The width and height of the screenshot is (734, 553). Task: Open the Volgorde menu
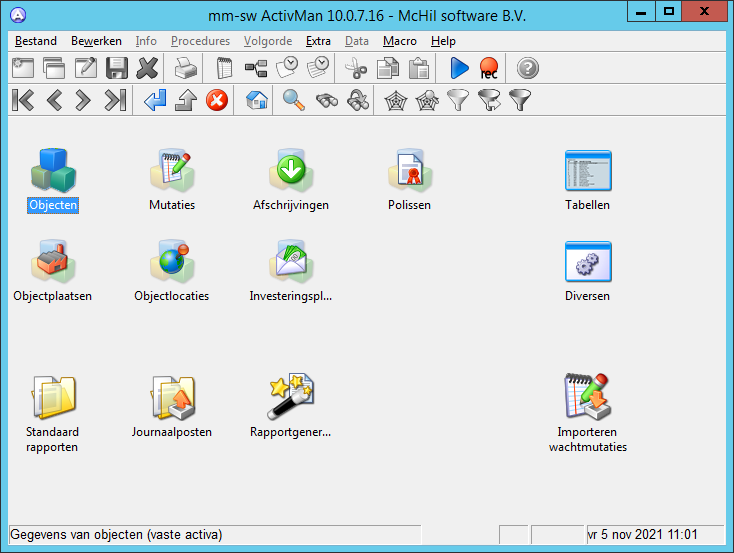click(268, 41)
